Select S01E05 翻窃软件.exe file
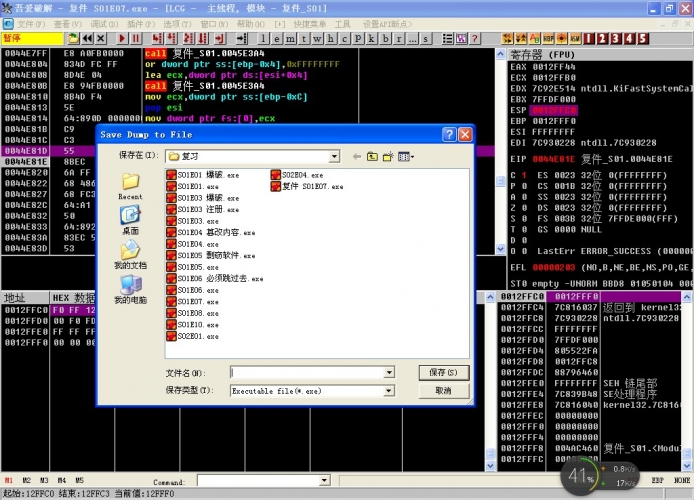This screenshot has width=694, height=500. (x=215, y=255)
